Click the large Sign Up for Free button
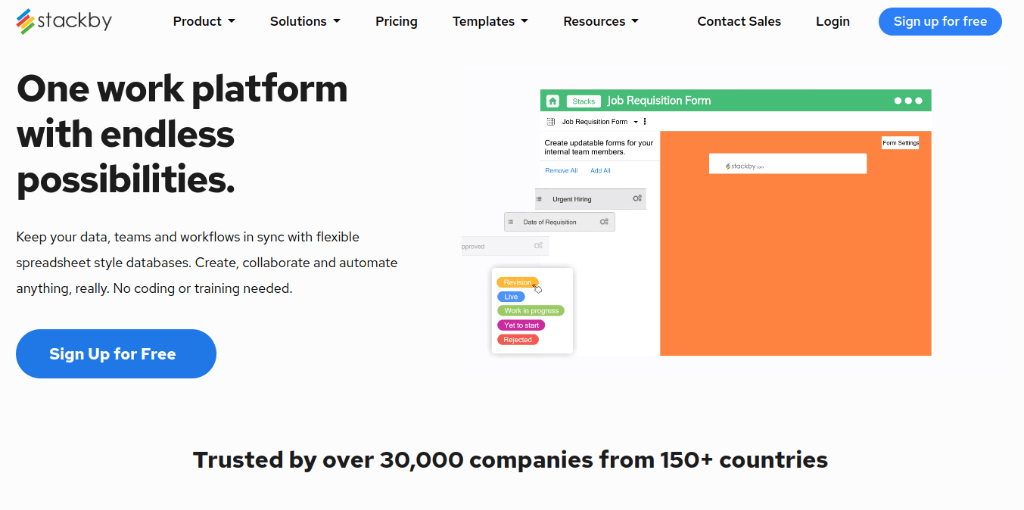The image size is (1024, 510). [x=116, y=354]
